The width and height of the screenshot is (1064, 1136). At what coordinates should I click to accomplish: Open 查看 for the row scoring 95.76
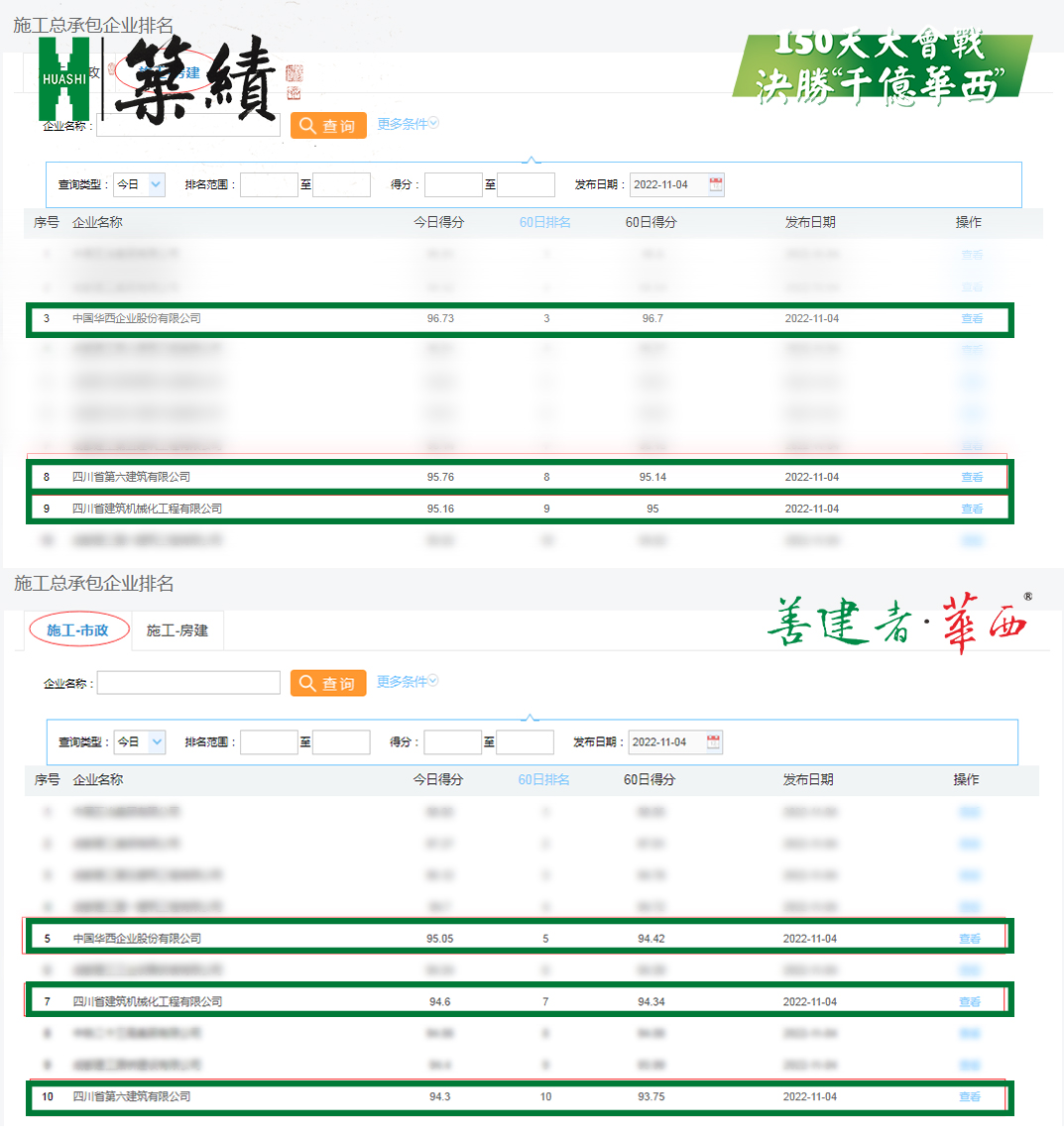click(972, 478)
